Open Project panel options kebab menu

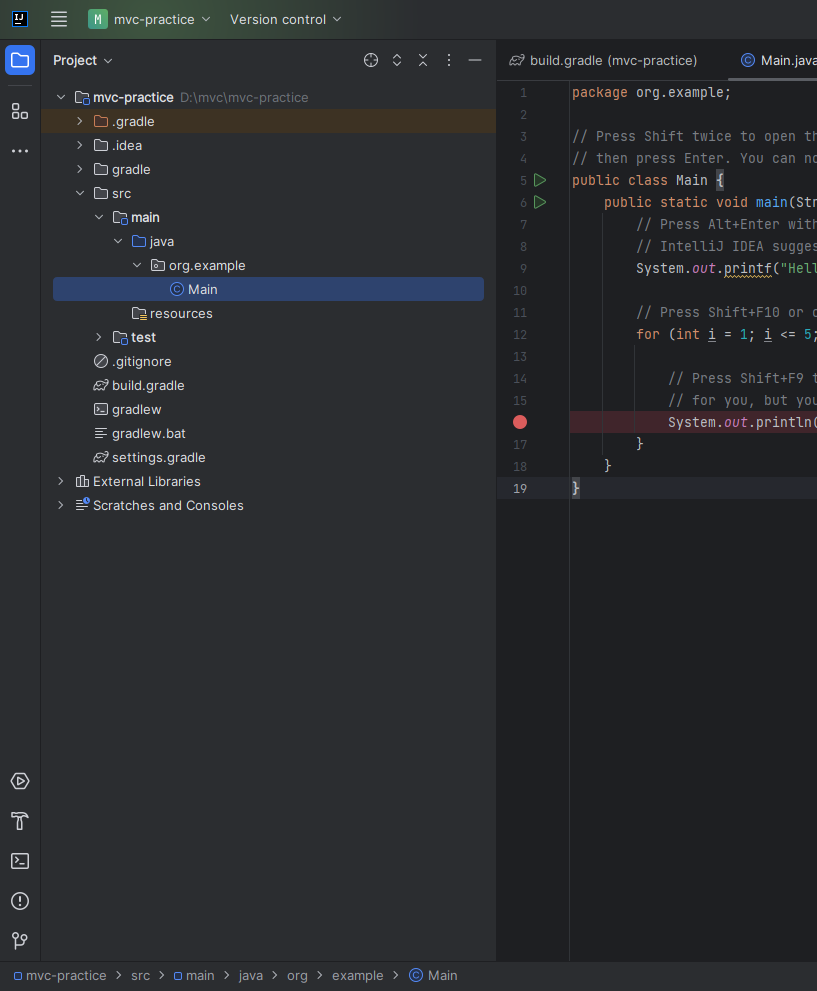pos(449,60)
